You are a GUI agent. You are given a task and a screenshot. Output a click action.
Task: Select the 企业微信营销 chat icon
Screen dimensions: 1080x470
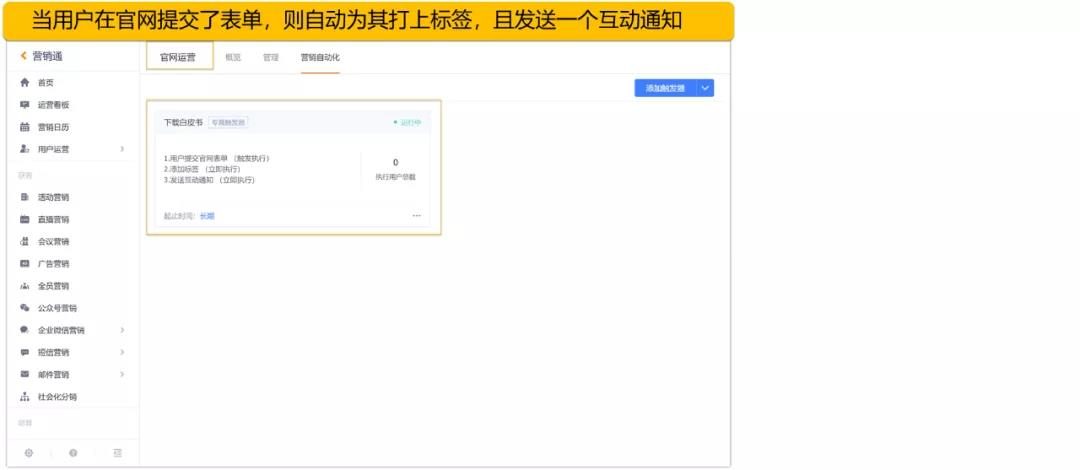click(25, 330)
